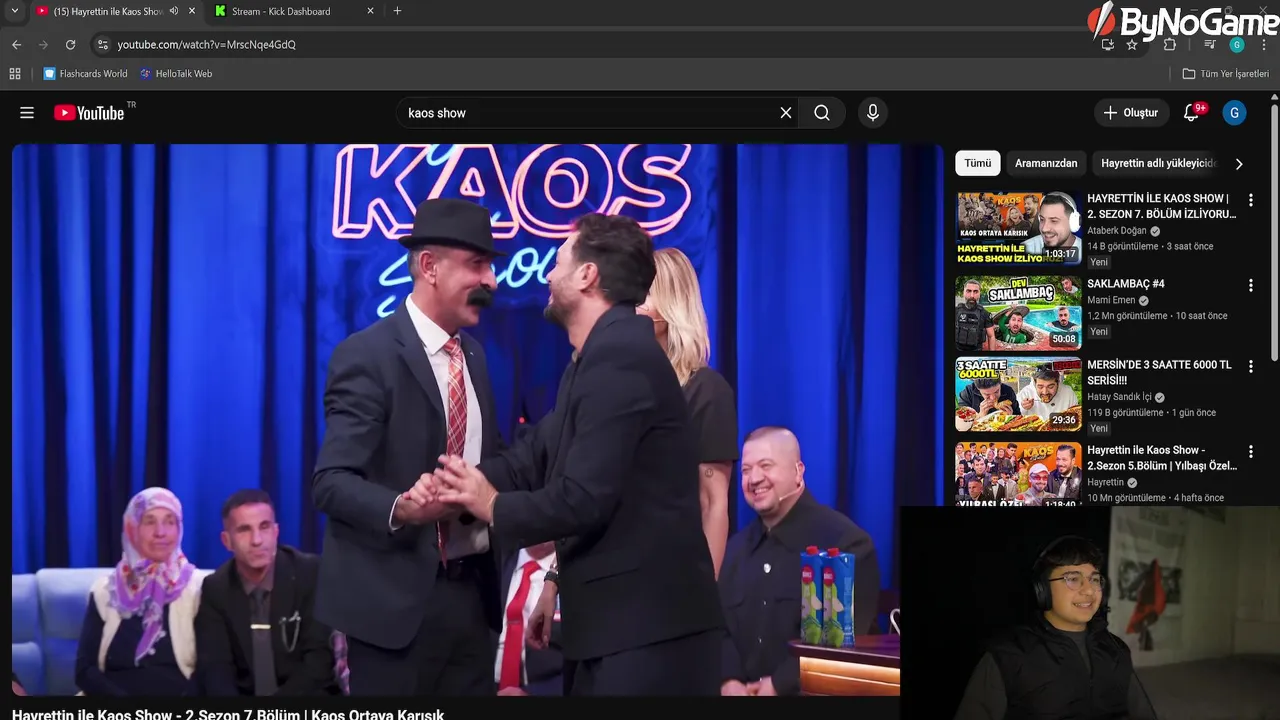Open a new browser tab
Viewport: 1280px width, 720px height.
[x=397, y=11]
